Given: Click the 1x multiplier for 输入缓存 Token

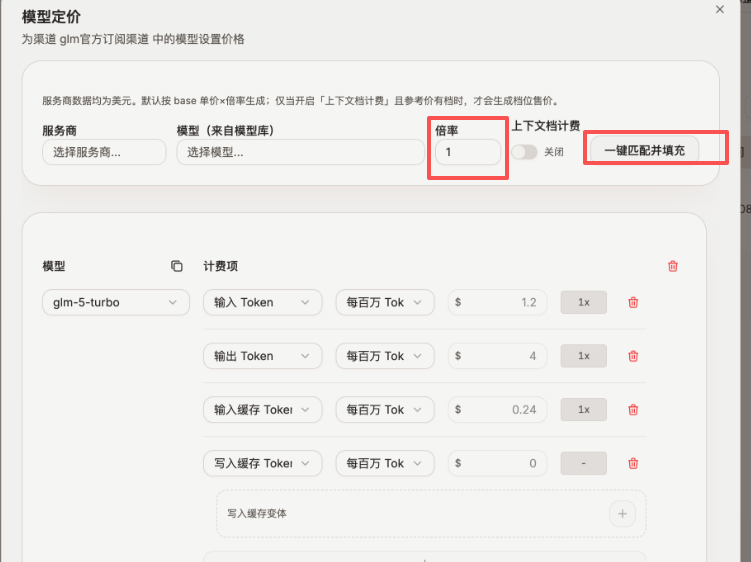Looking at the screenshot, I should 583,410.
